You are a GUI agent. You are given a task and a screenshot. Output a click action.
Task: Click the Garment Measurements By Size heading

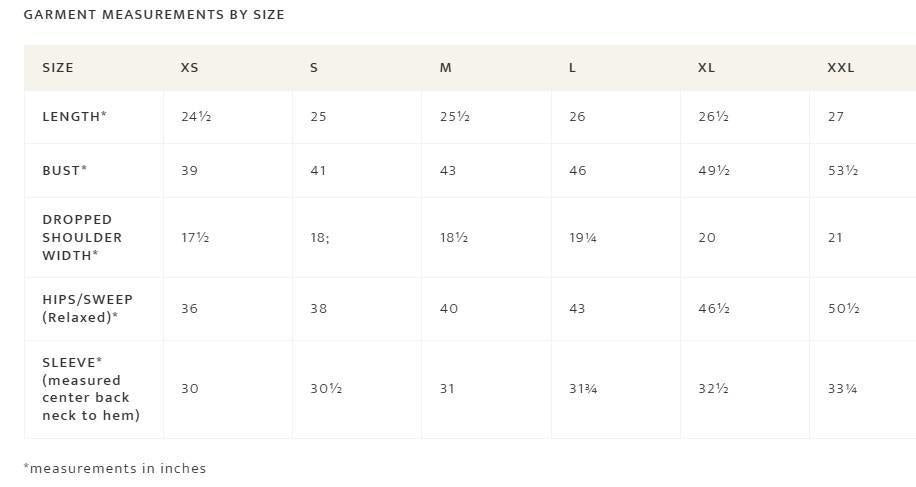click(x=154, y=15)
